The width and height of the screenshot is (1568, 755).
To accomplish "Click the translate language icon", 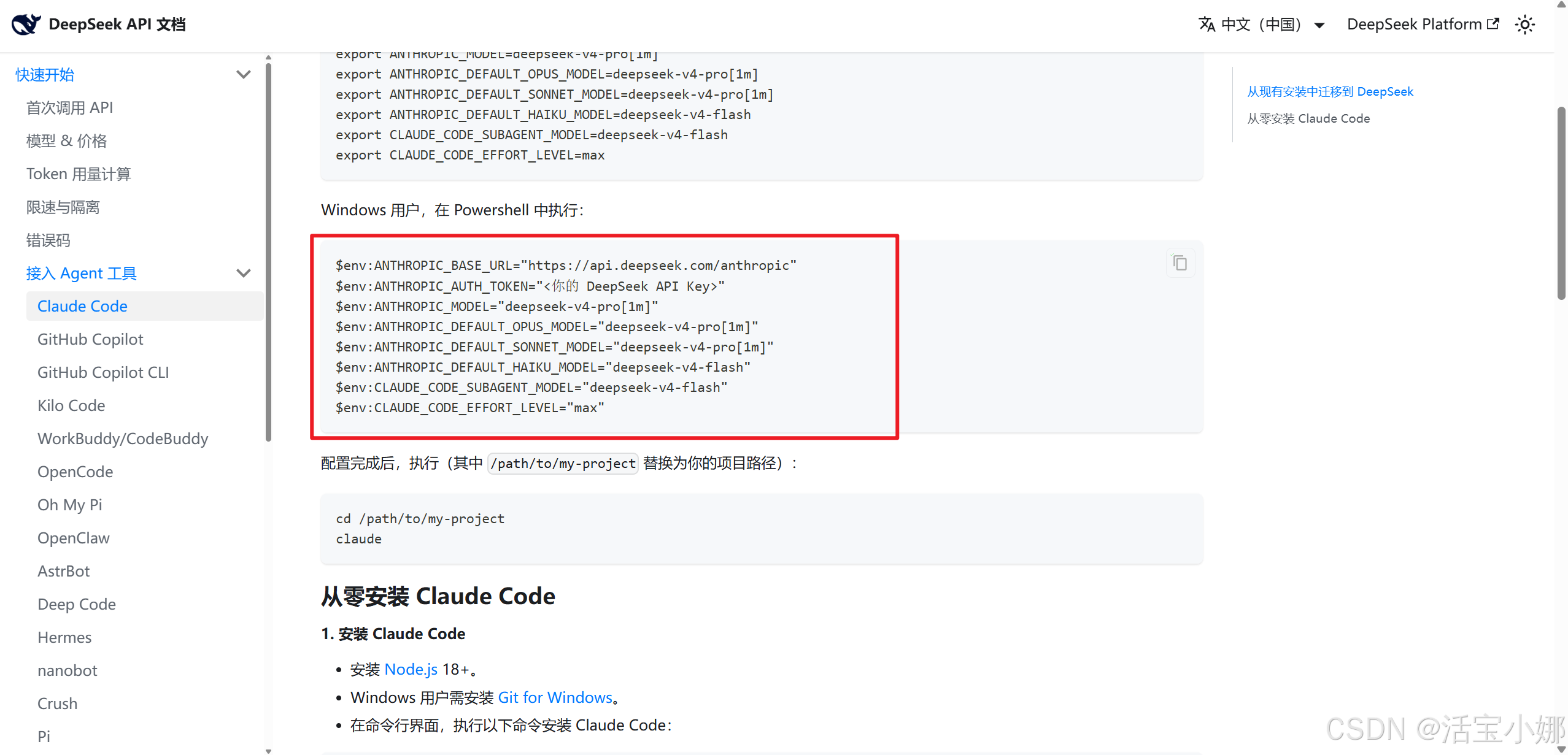I will (1207, 24).
